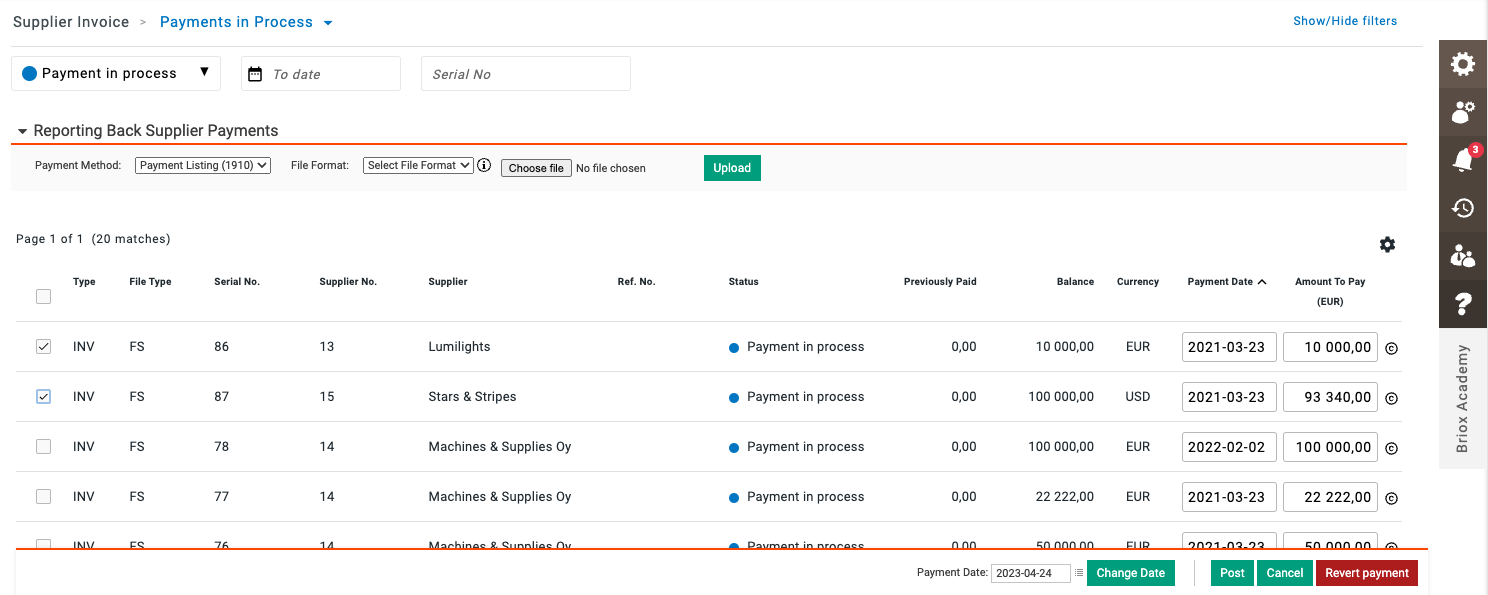The height and width of the screenshot is (595, 1488).
Task: Click the Revert payment button
Action: (1366, 573)
